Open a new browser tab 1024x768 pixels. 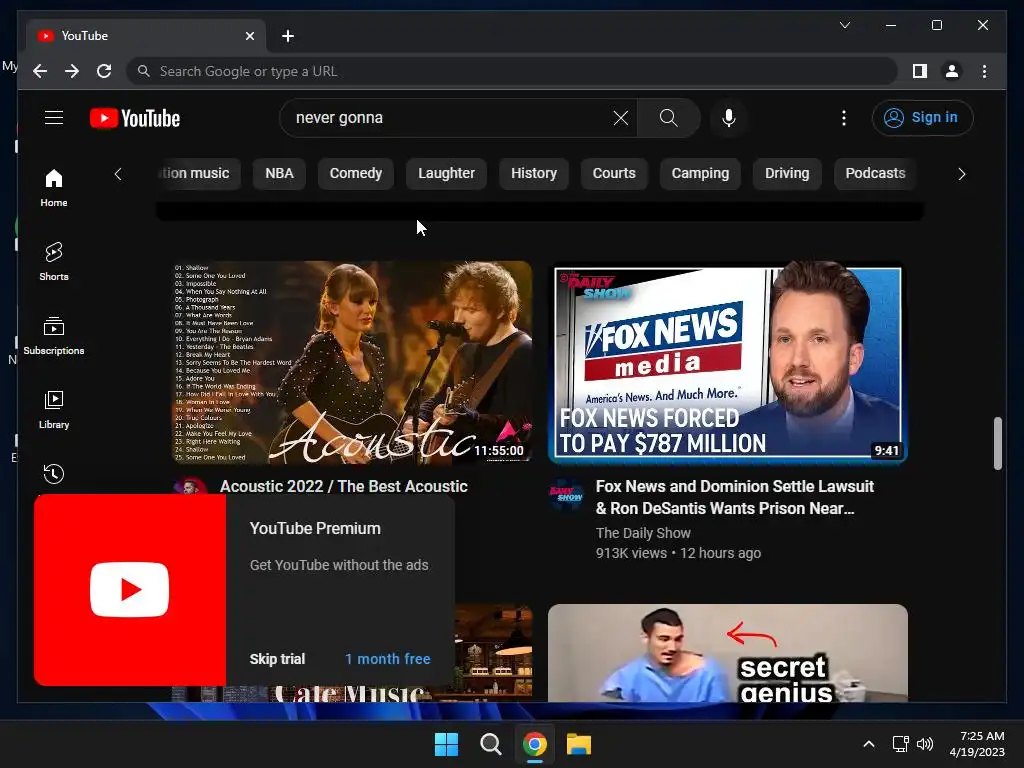[288, 36]
